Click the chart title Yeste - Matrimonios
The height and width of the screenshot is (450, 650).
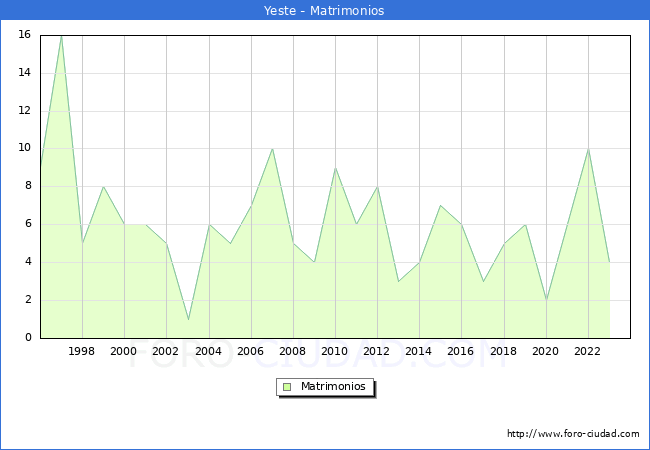pyautogui.click(x=325, y=10)
